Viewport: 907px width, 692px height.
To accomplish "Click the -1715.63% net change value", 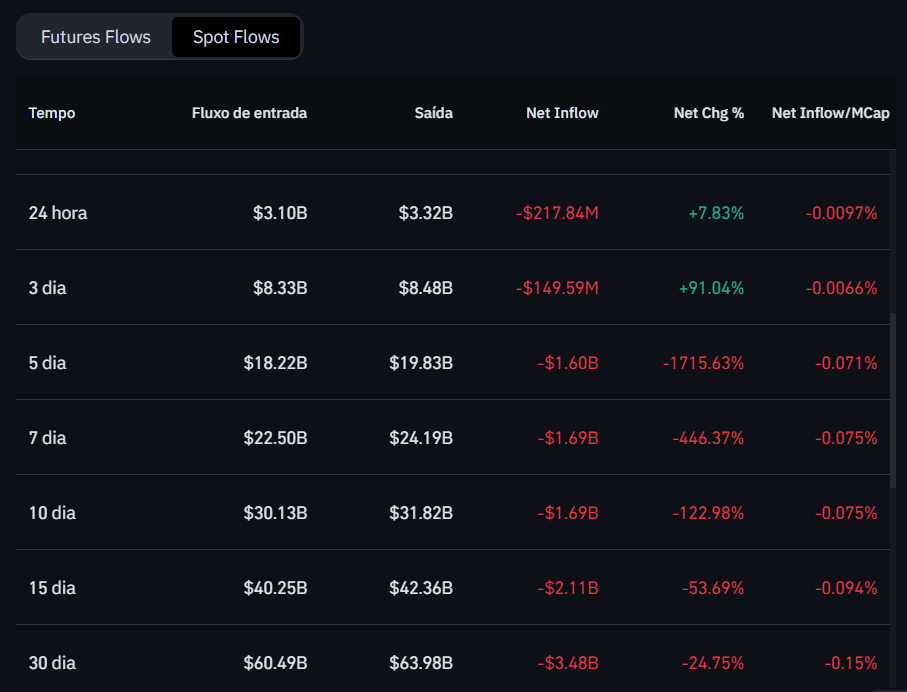I will [703, 363].
